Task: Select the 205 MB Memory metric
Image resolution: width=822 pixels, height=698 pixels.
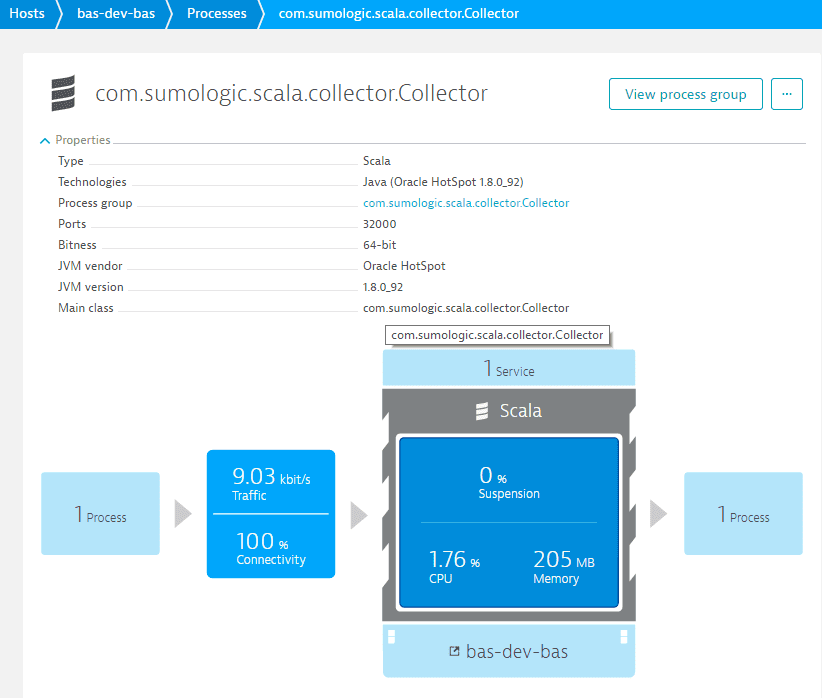Action: point(564,566)
